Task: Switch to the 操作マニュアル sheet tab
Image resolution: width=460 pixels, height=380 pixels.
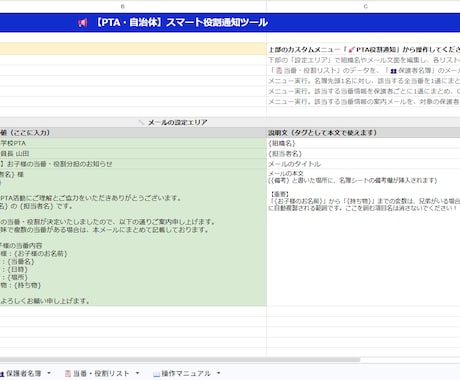Action: tap(186, 373)
